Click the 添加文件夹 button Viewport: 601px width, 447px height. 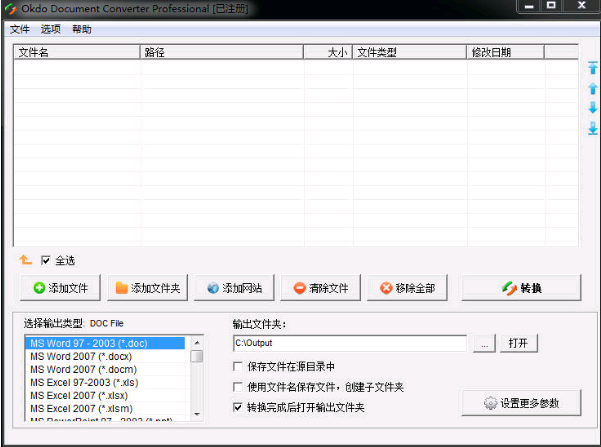pos(148,288)
